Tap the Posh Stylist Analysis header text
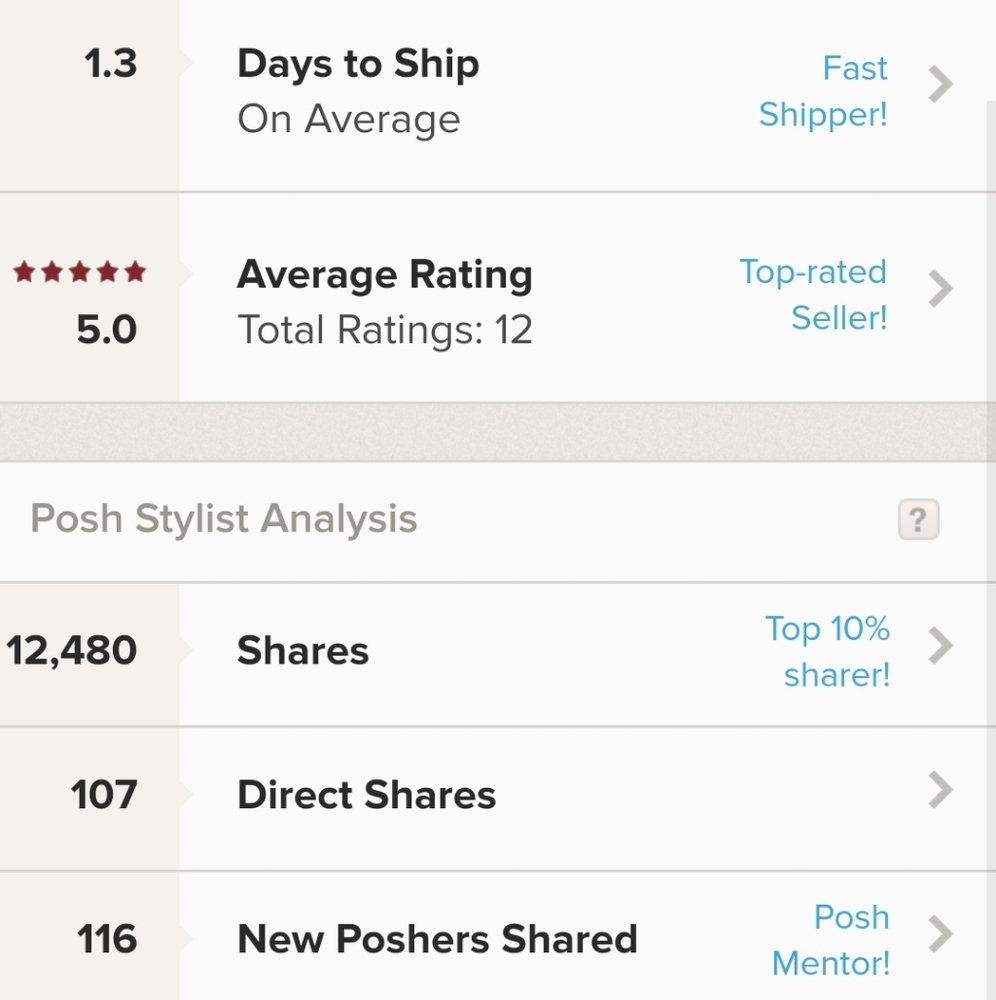The image size is (996, 1000). coord(224,520)
